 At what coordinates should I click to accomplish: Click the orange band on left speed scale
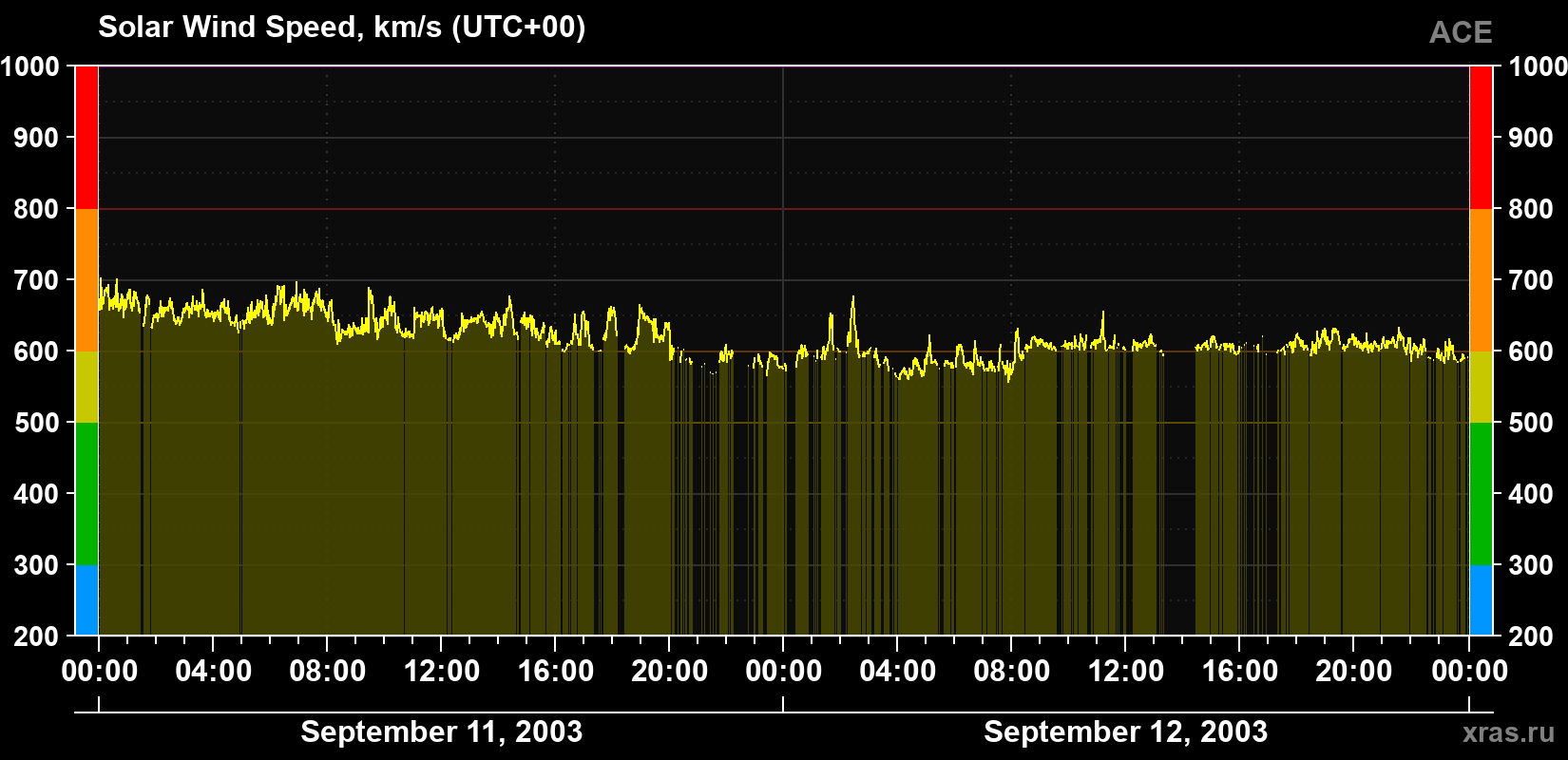pyautogui.click(x=86, y=280)
